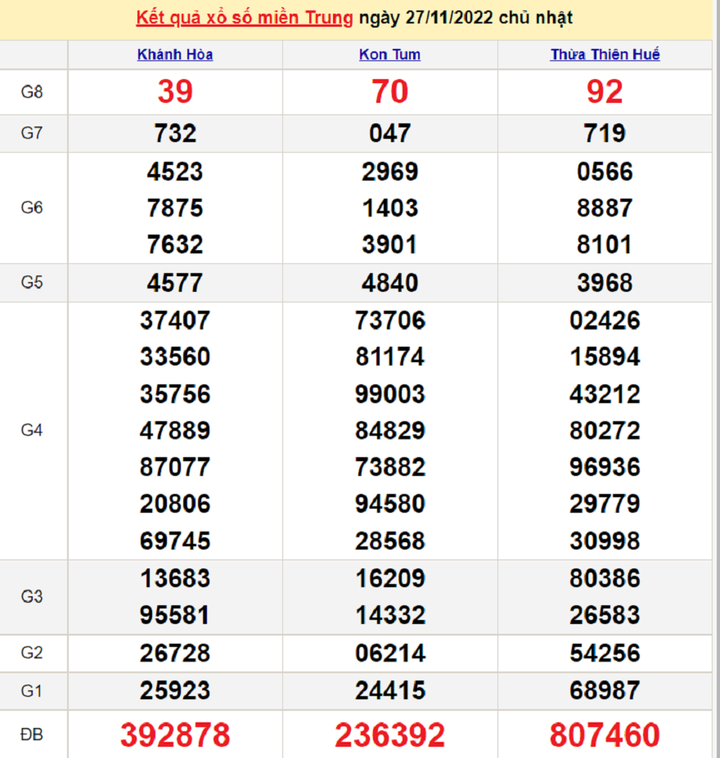The height and width of the screenshot is (758, 720).
Task: Select the red G8 result 70
Action: tap(389, 92)
